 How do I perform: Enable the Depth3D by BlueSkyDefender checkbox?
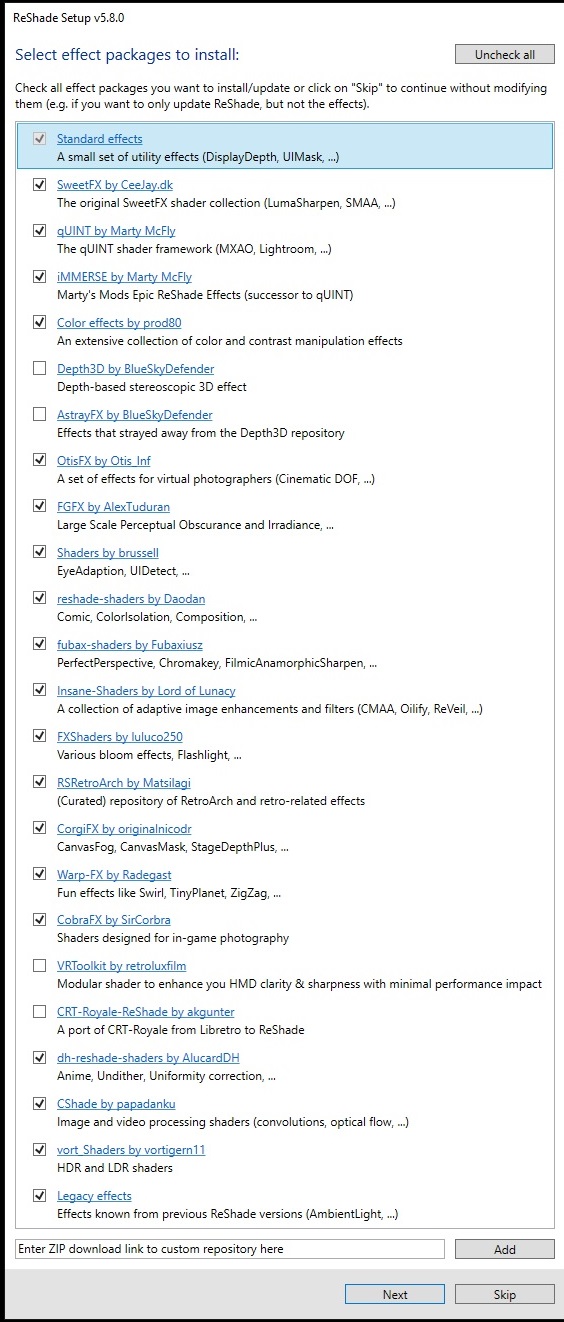pyautogui.click(x=39, y=368)
